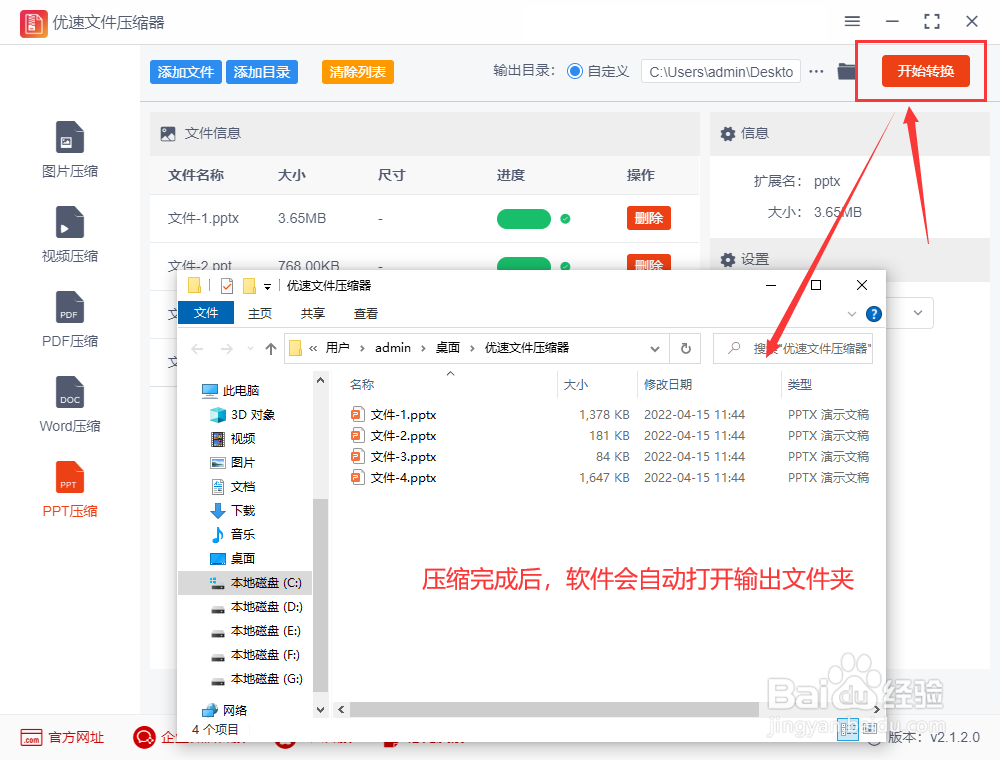The image size is (1000, 760).
Task: Select the 自定义 output radio button
Action: (575, 71)
